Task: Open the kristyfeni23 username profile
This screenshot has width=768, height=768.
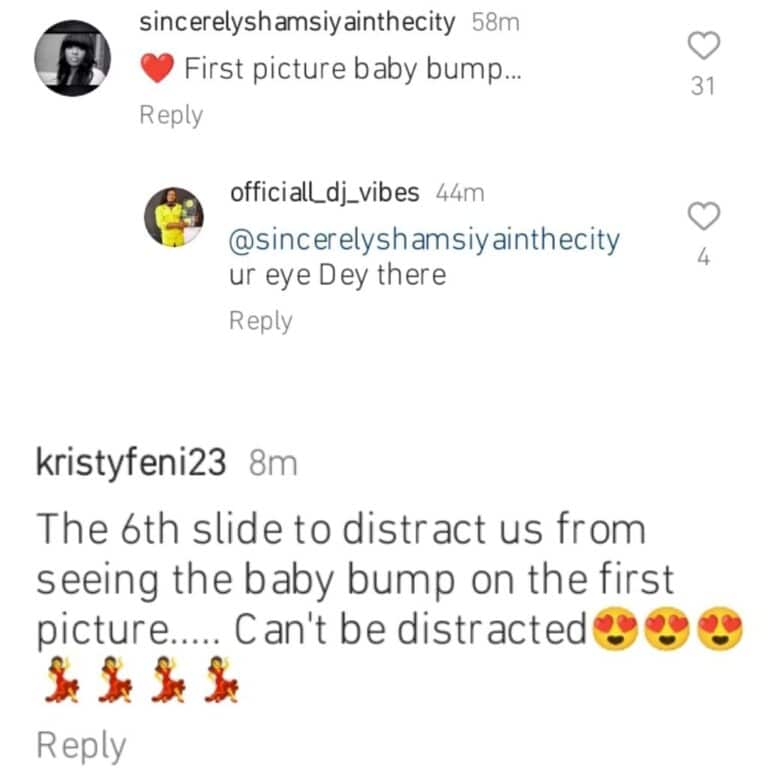Action: 131,464
